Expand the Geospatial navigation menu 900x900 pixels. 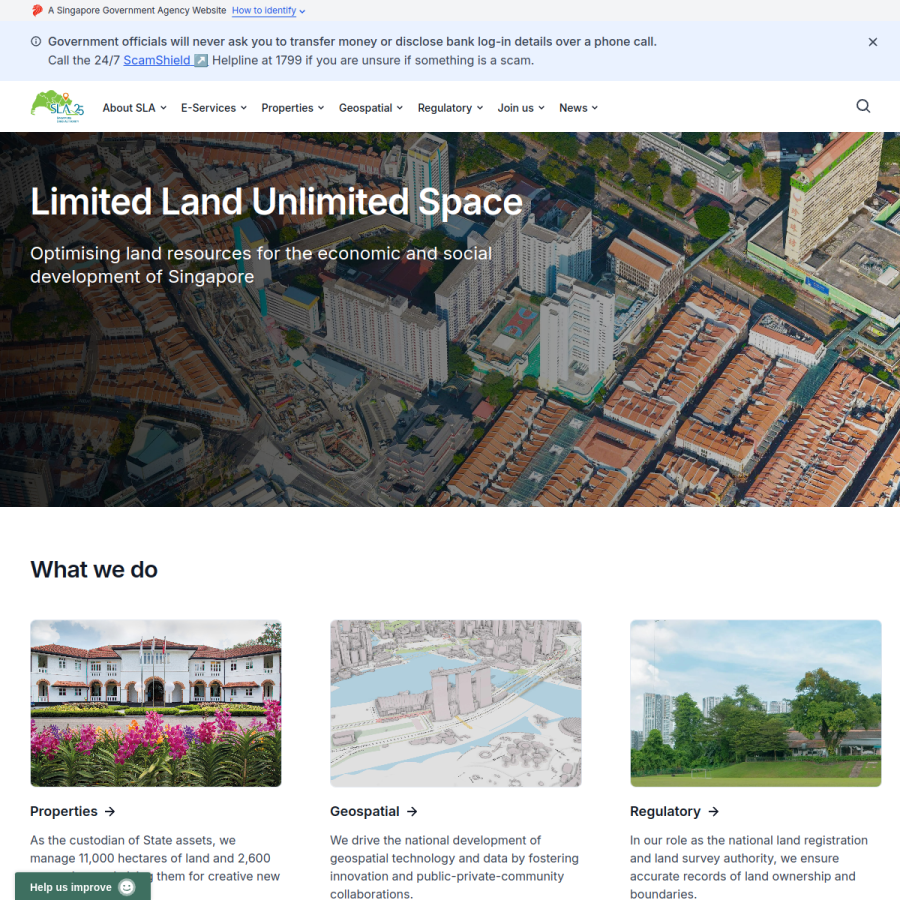pos(371,107)
